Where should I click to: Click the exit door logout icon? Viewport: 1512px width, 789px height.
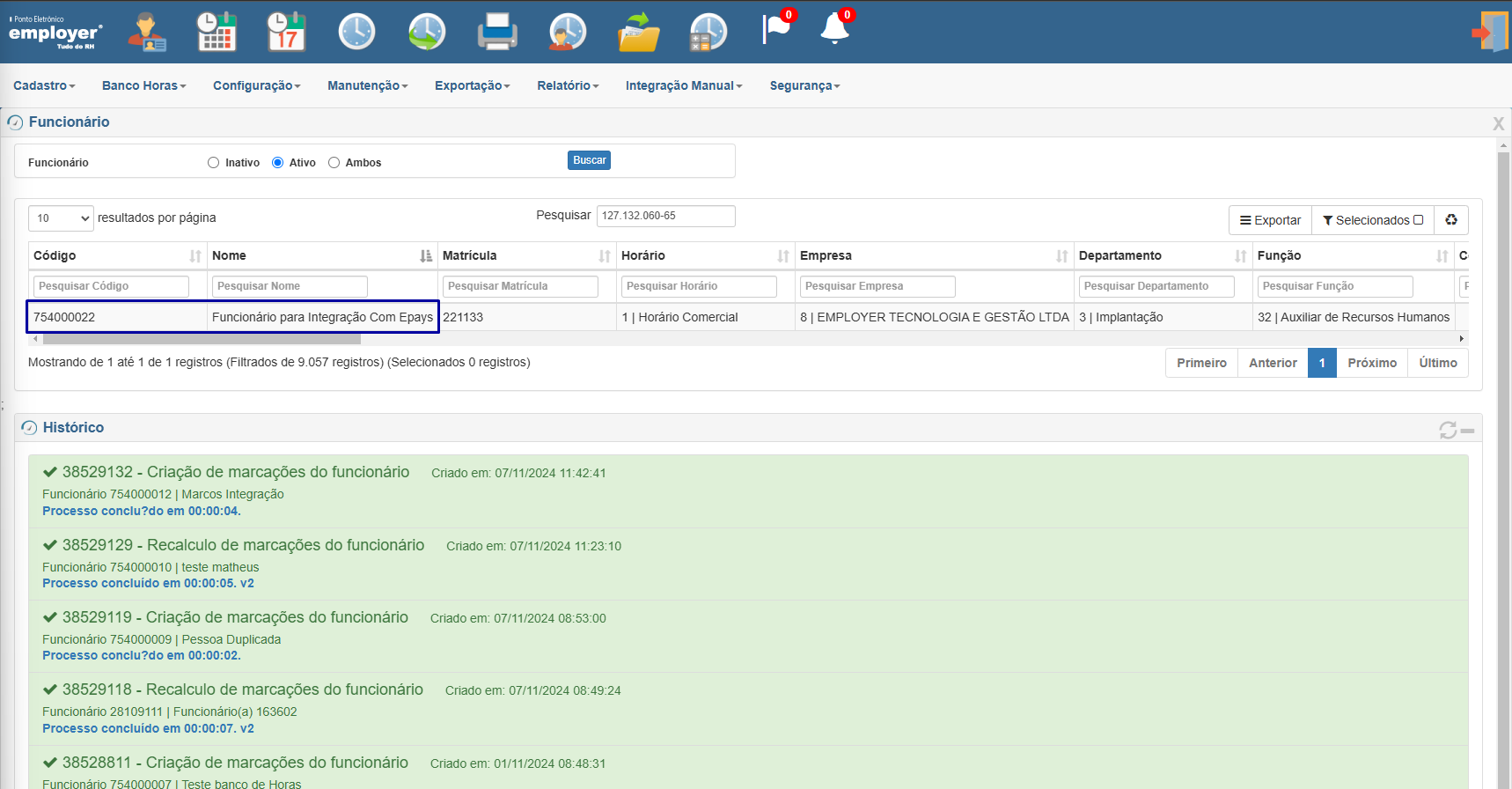pyautogui.click(x=1490, y=32)
